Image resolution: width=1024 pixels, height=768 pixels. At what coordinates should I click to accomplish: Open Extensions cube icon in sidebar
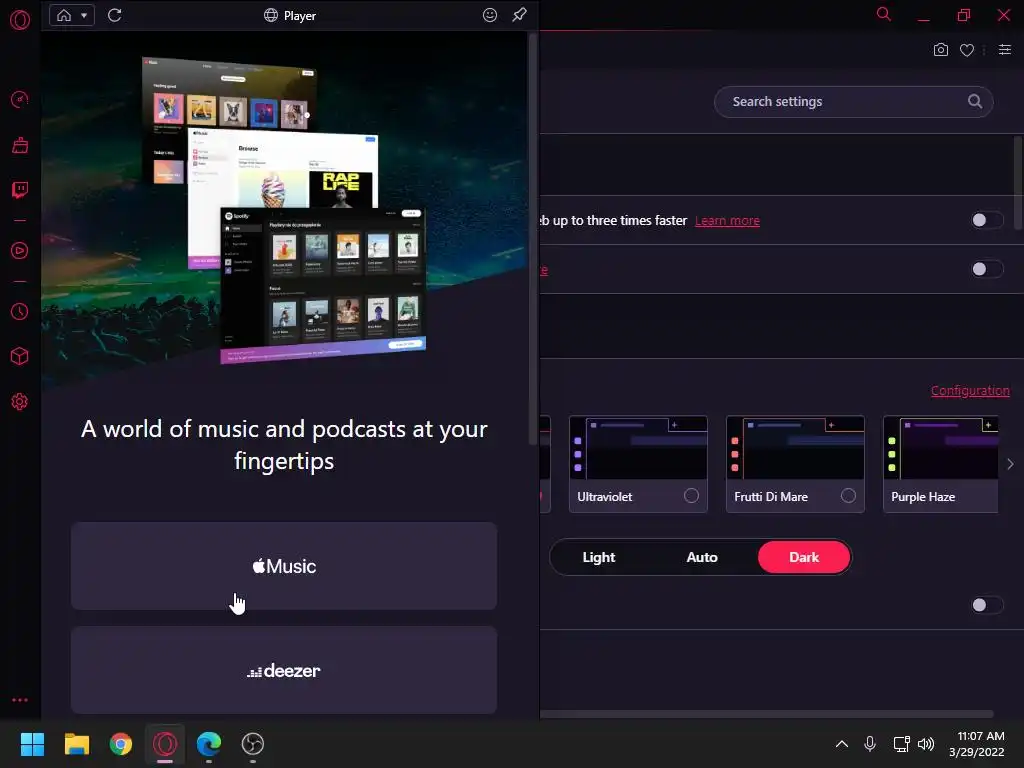pos(20,356)
